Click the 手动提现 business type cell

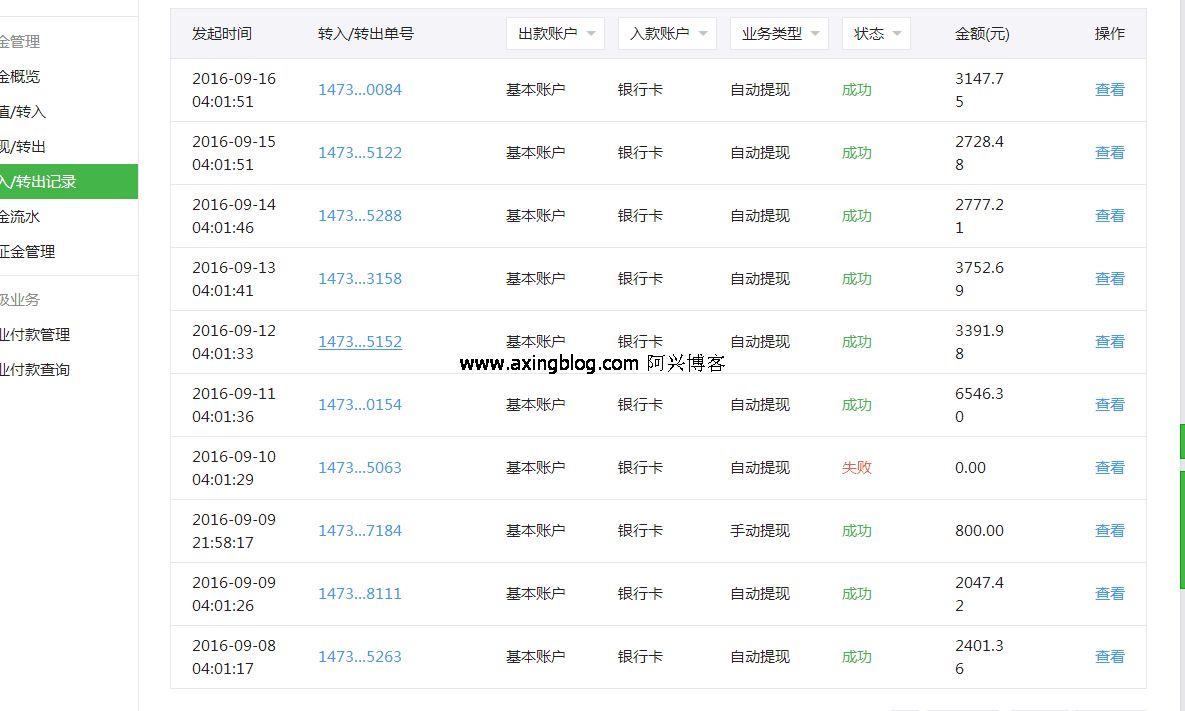tap(760, 530)
